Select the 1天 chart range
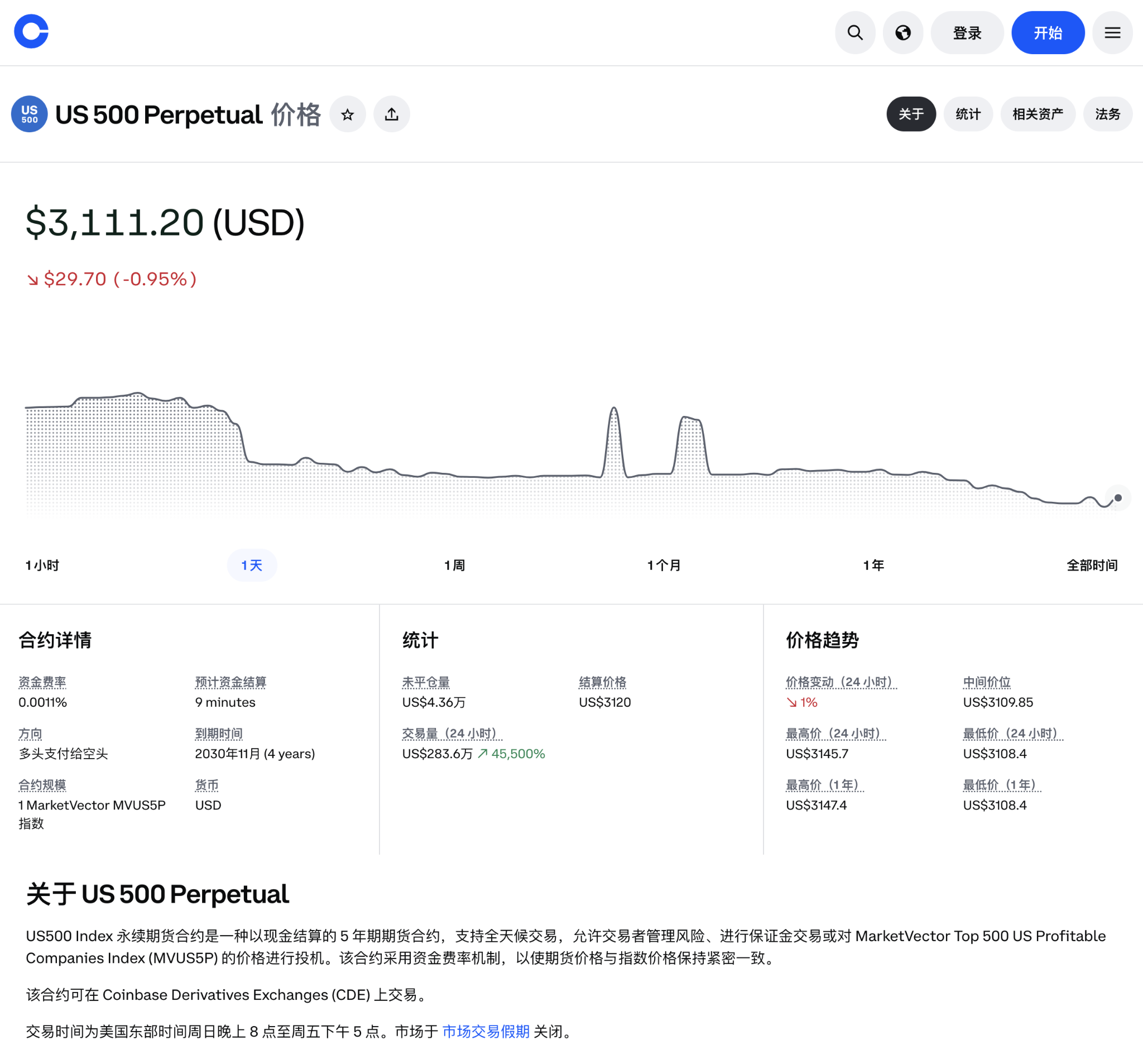 tap(252, 565)
